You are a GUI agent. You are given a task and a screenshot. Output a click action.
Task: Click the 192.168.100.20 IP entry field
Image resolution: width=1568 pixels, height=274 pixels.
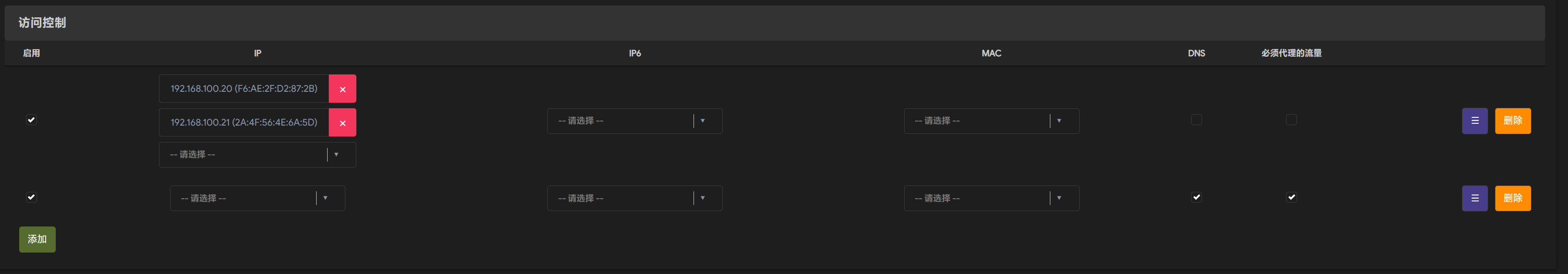point(244,89)
